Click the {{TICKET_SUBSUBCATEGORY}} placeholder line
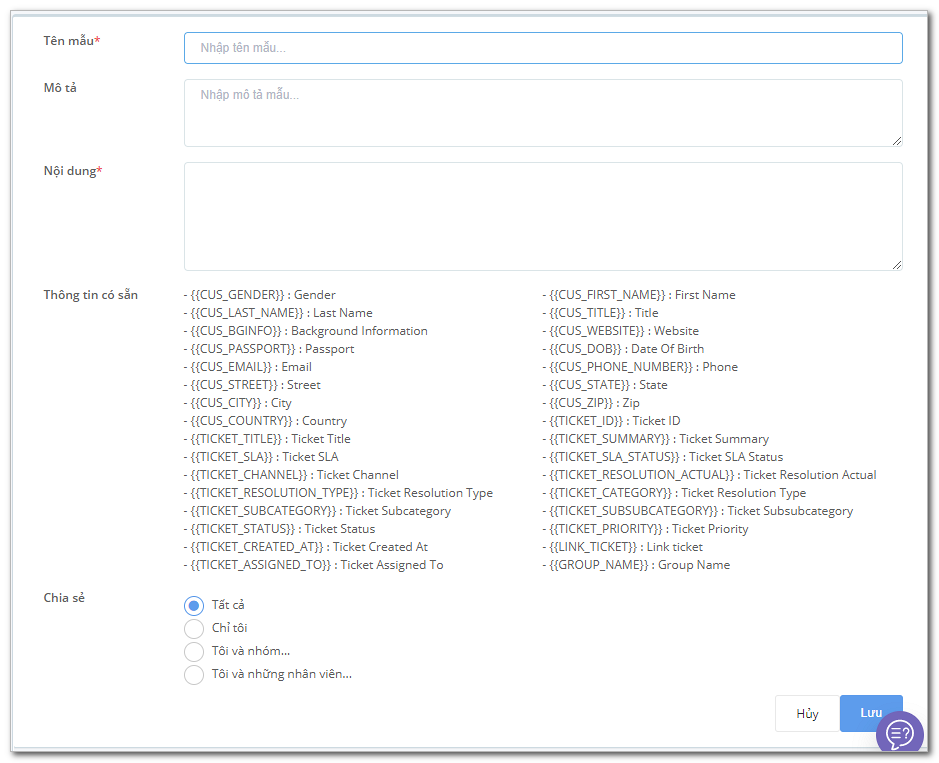 [698, 510]
